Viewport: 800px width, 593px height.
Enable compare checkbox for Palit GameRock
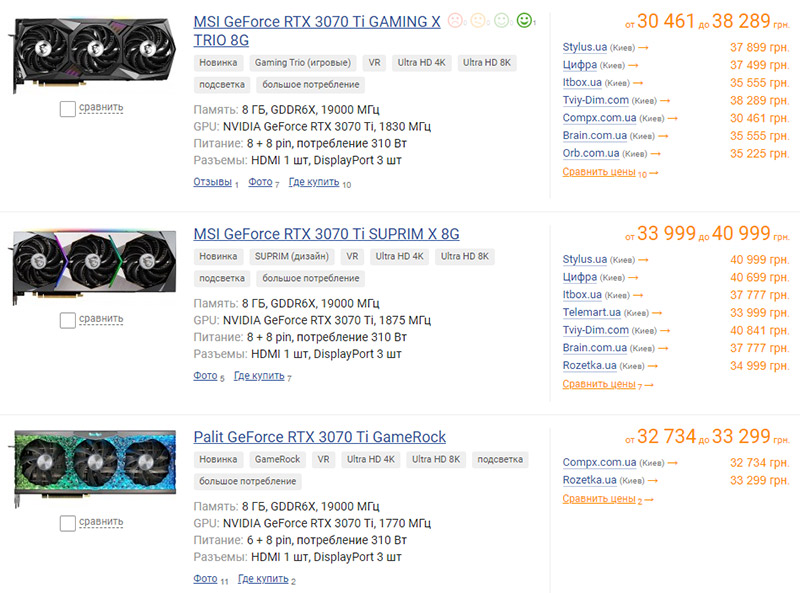[x=68, y=524]
